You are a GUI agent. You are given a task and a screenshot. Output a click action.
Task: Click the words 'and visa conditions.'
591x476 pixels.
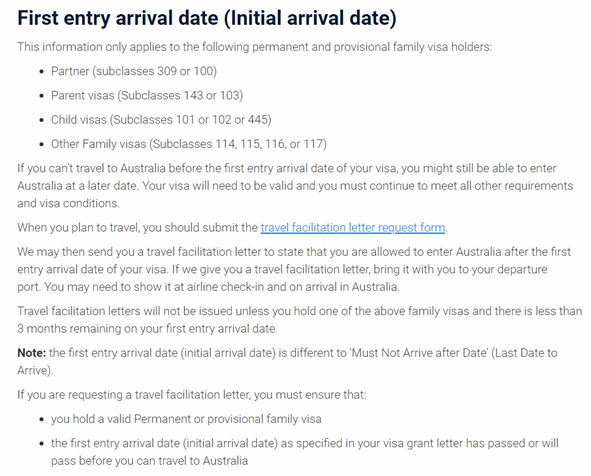click(x=68, y=204)
